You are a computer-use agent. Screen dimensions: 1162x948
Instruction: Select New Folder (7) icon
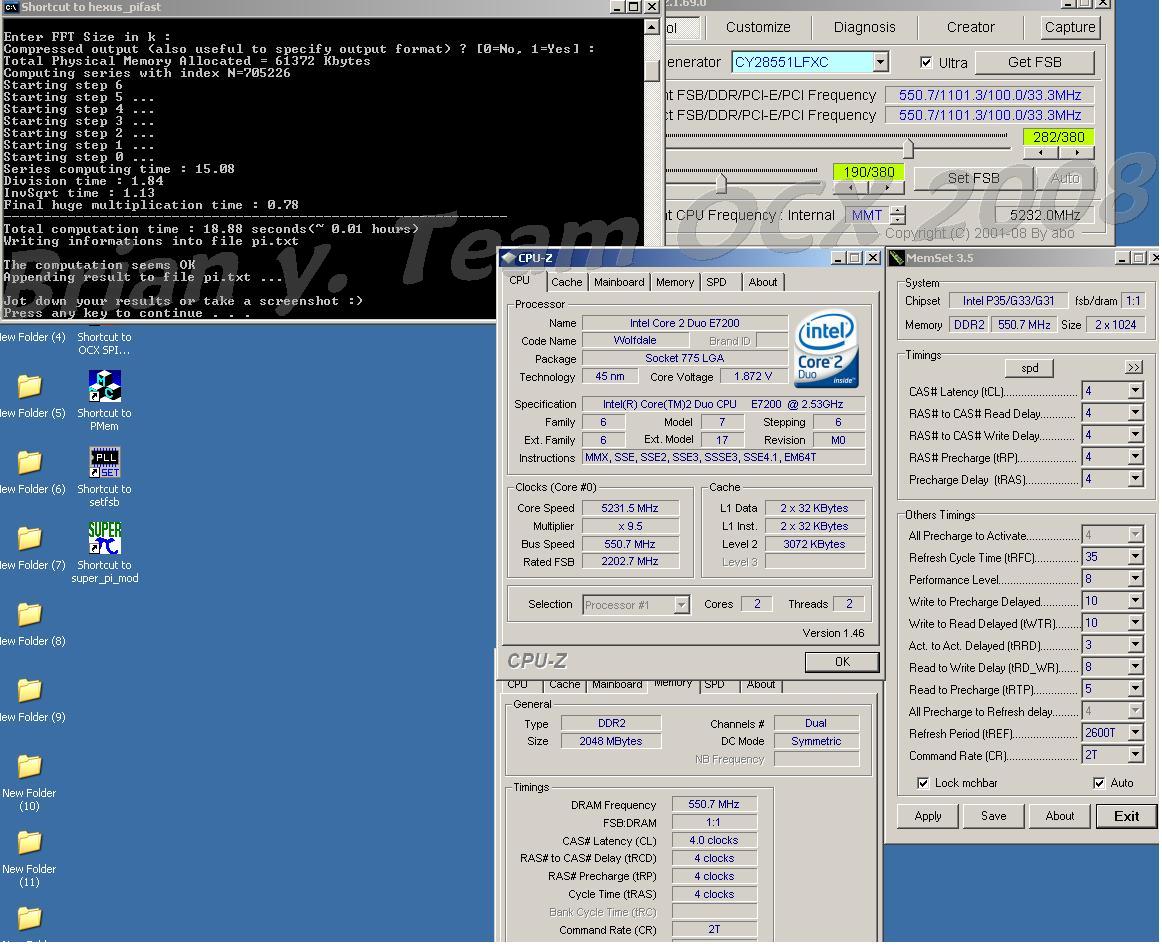pyautogui.click(x=30, y=538)
